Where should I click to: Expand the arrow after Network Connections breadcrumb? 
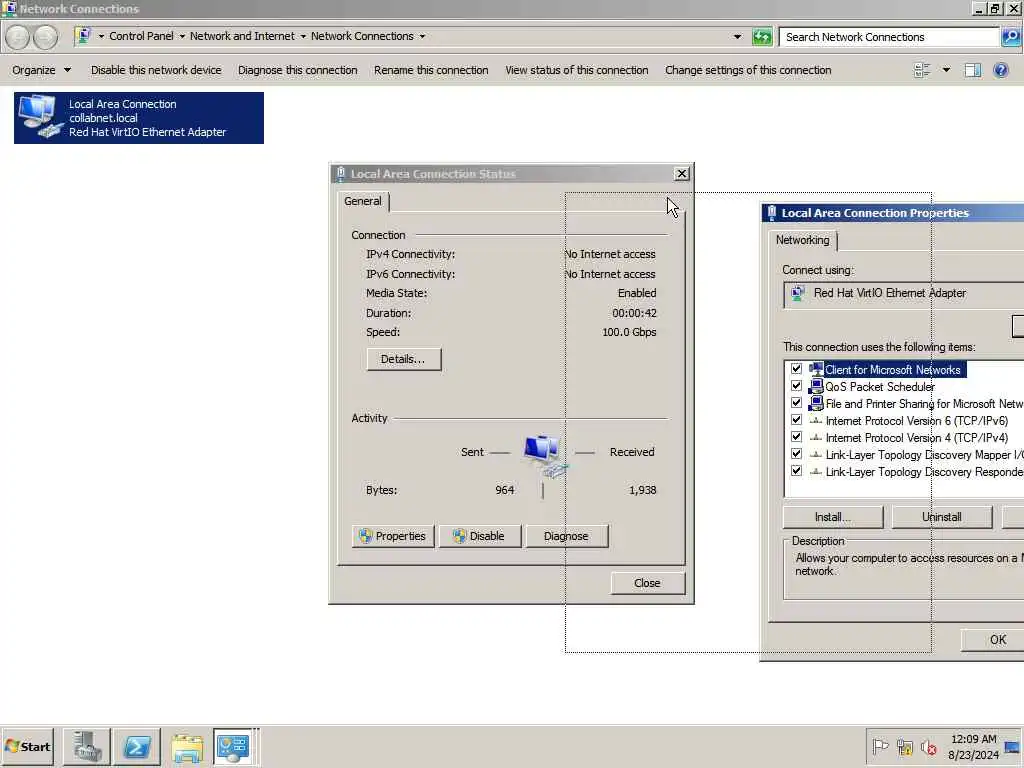(422, 37)
